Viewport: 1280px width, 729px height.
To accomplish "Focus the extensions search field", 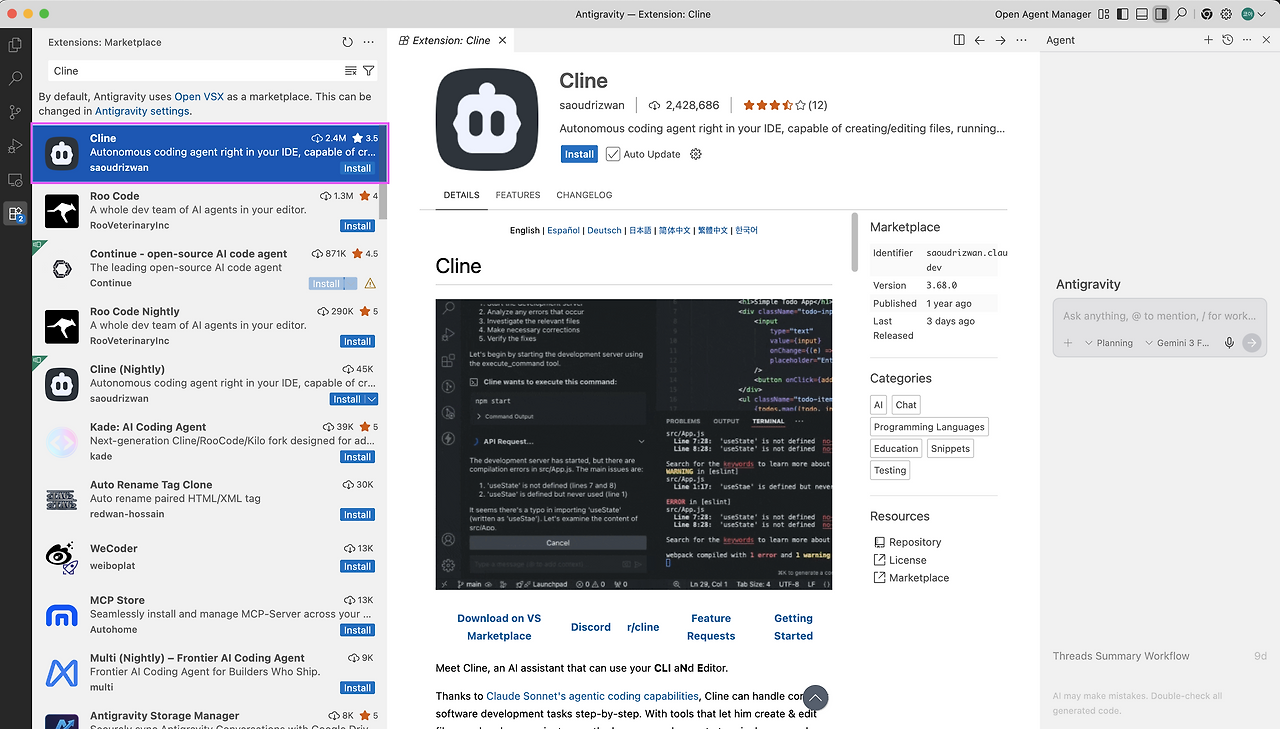I will [x=196, y=71].
